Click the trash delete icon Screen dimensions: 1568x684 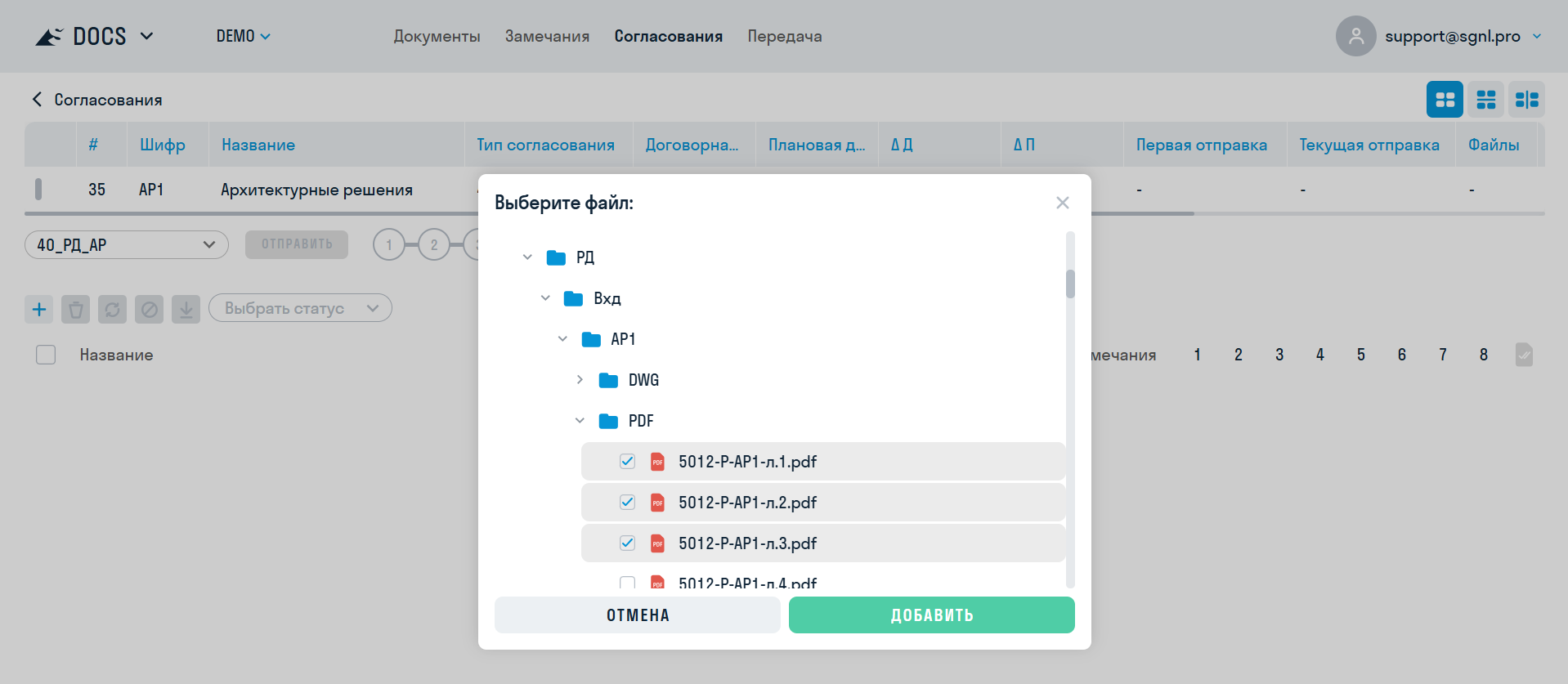[75, 309]
